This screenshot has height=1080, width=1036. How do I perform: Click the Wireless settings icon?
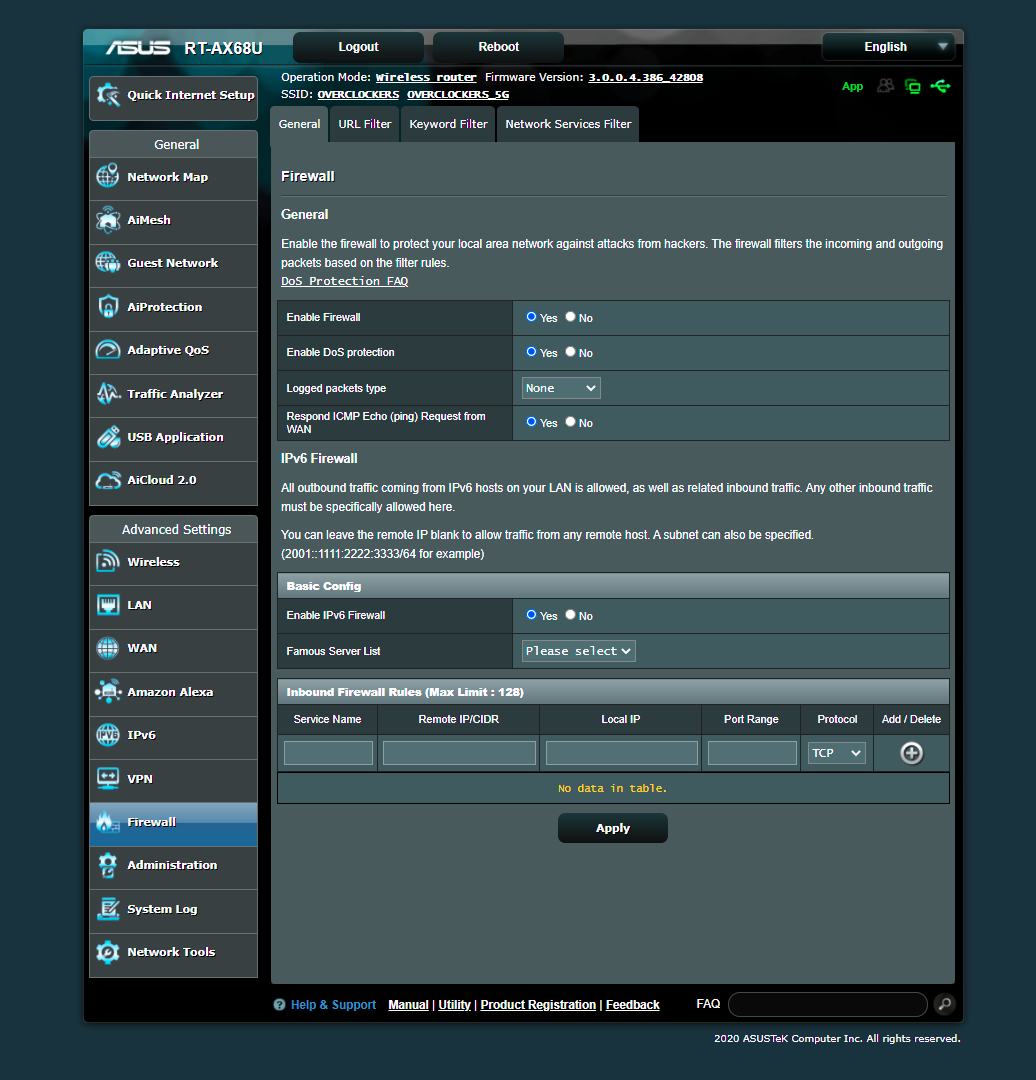[x=108, y=561]
